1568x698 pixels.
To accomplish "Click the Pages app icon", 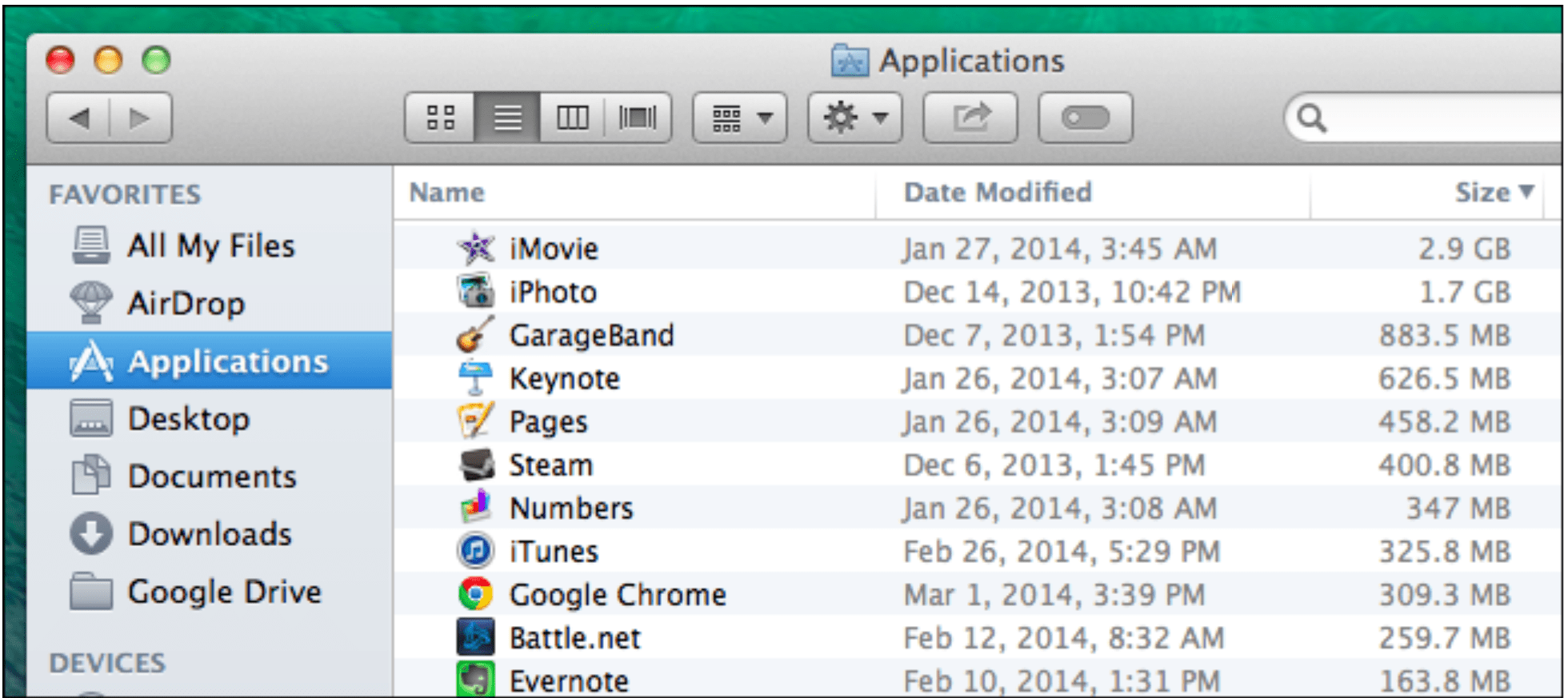I will pos(476,421).
